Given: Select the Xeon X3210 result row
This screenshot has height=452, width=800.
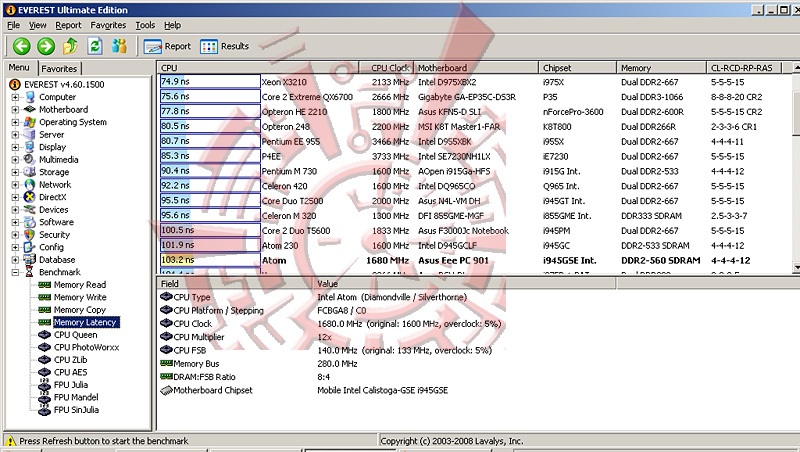Looking at the screenshot, I should 475,82.
